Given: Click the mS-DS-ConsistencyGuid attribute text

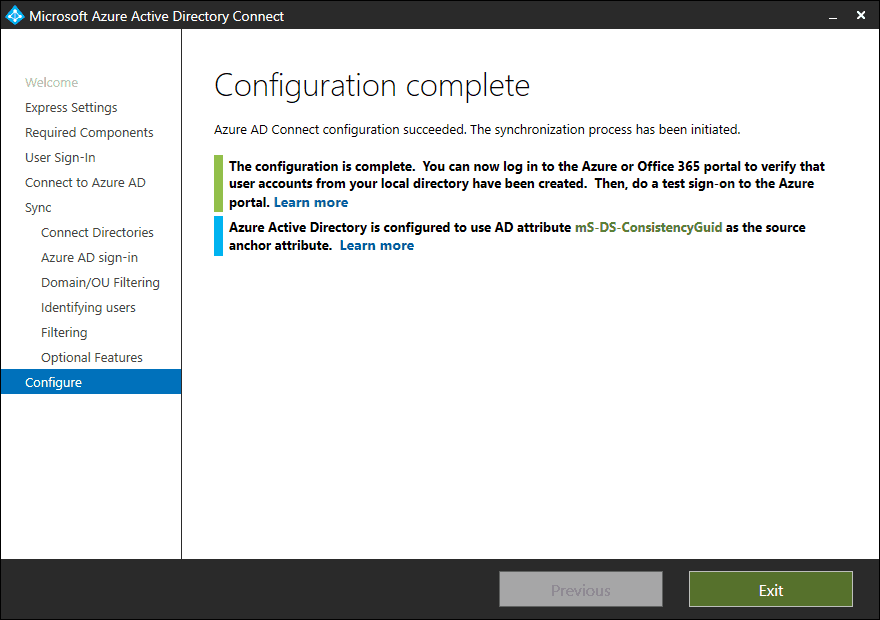Looking at the screenshot, I should click(648, 227).
